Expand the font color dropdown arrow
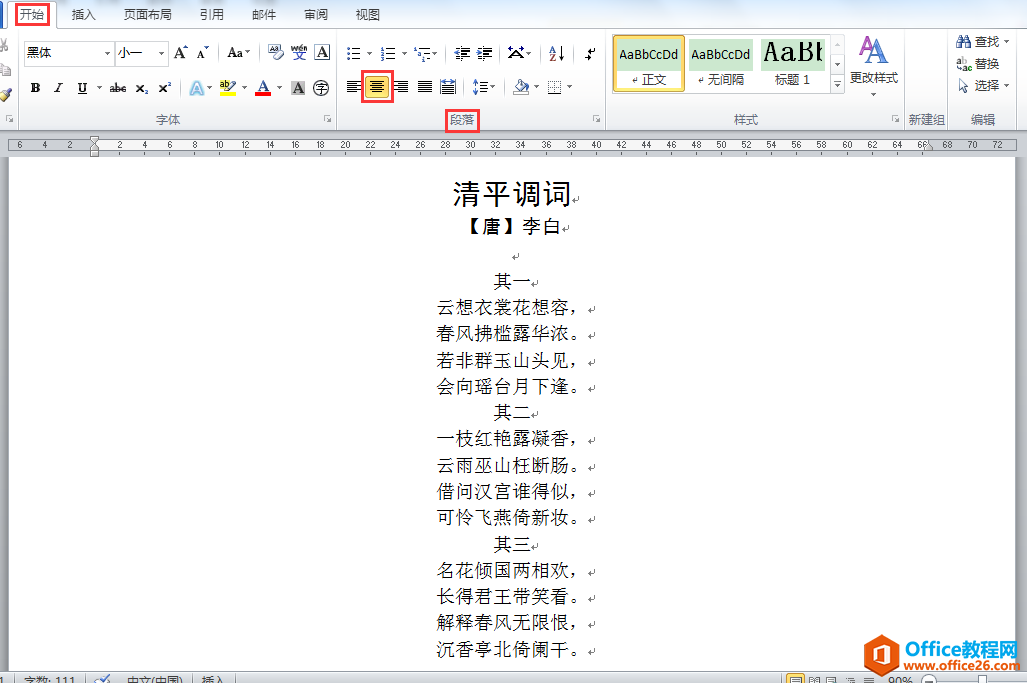Screen dimensions: 1027x683 (280, 88)
